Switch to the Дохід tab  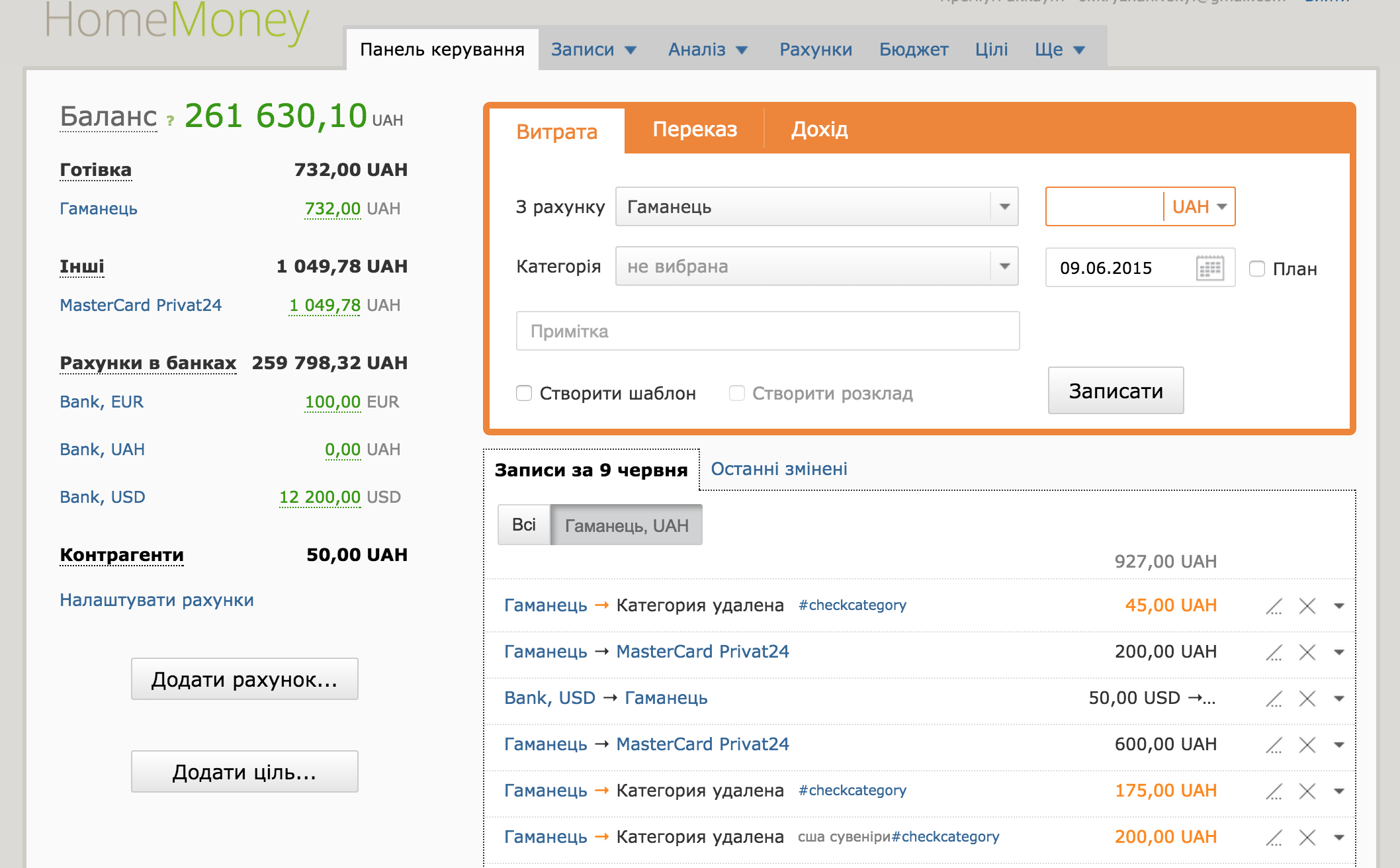point(820,129)
